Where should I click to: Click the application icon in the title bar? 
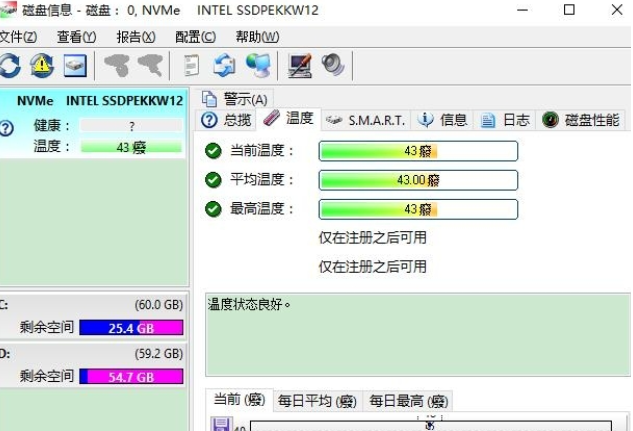click(x=7, y=10)
